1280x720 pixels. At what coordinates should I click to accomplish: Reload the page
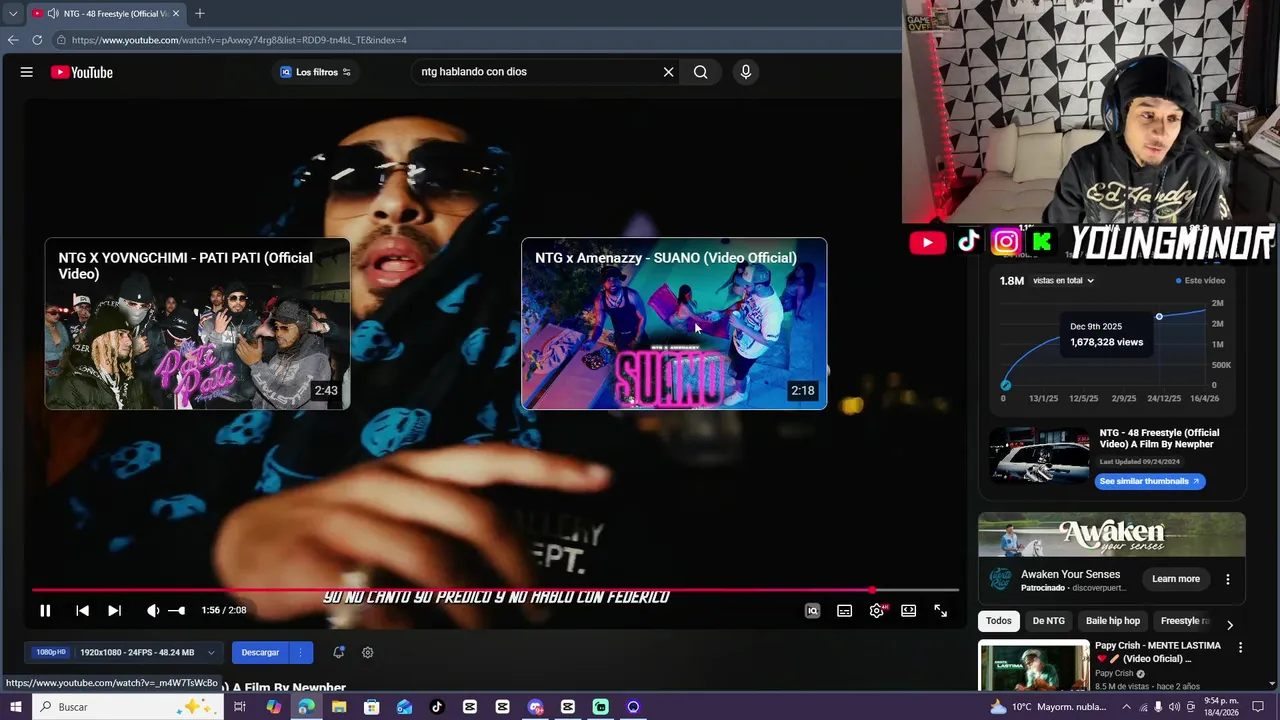pyautogui.click(x=37, y=40)
